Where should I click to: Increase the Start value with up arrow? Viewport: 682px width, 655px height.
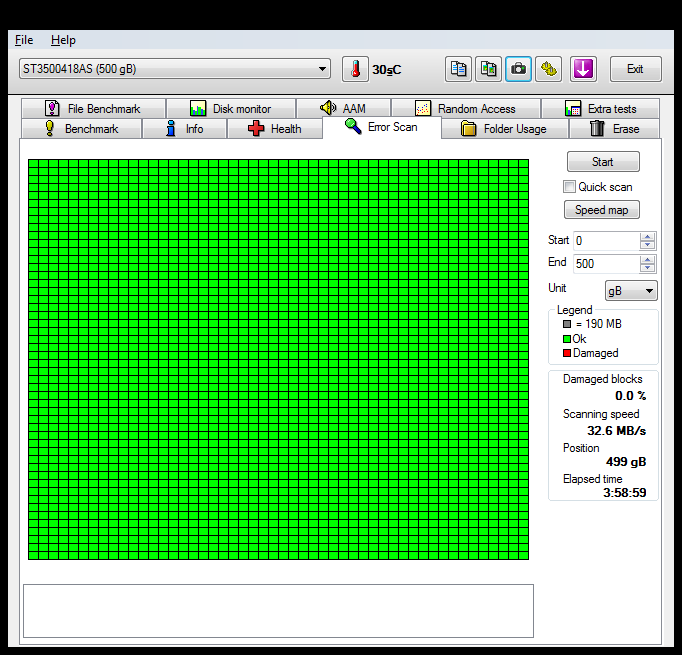click(x=648, y=237)
